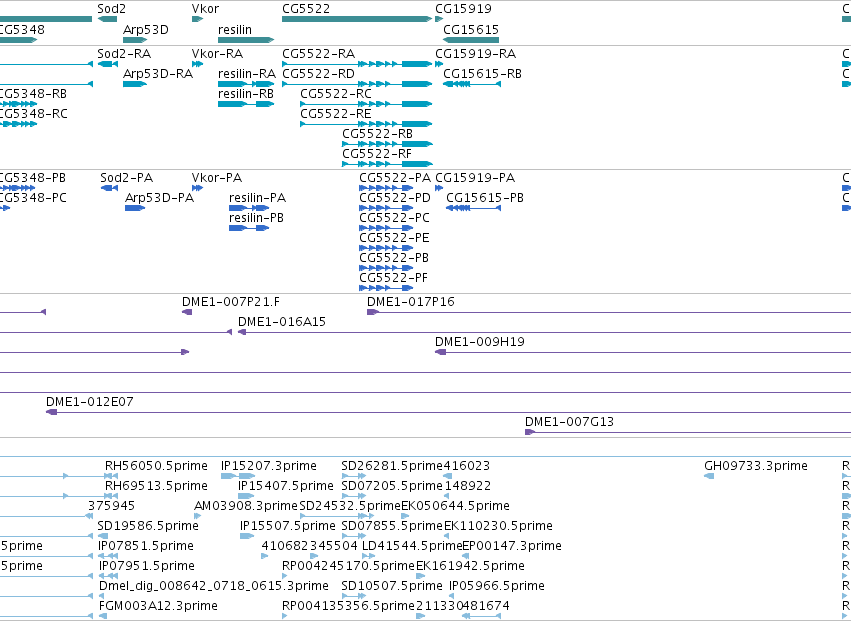
Task: Click the AM03908.3prime EST label
Action: coord(246,506)
